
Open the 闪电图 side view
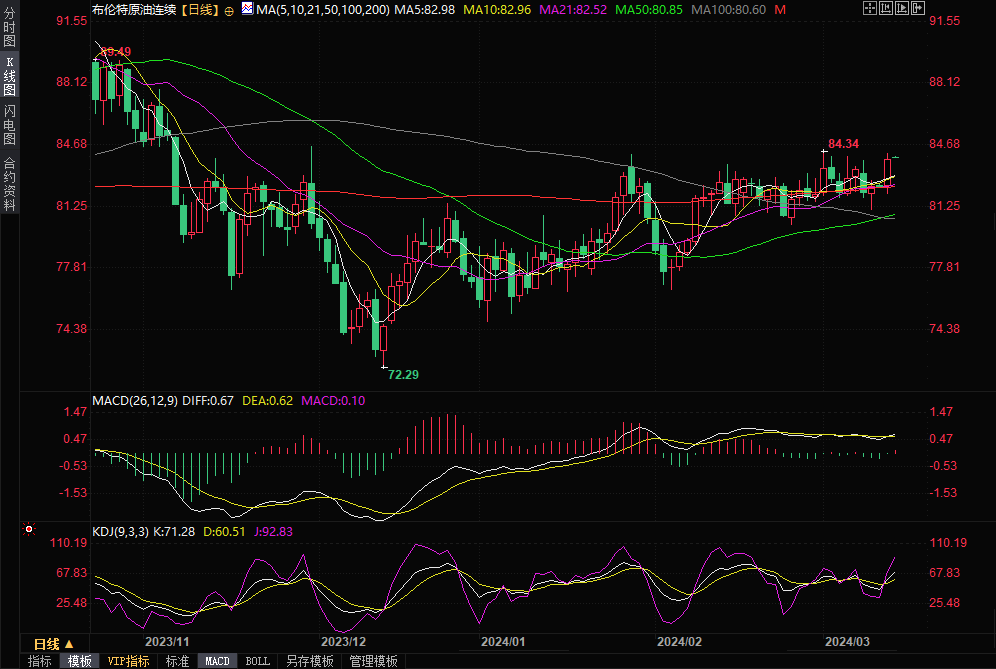(x=10, y=124)
